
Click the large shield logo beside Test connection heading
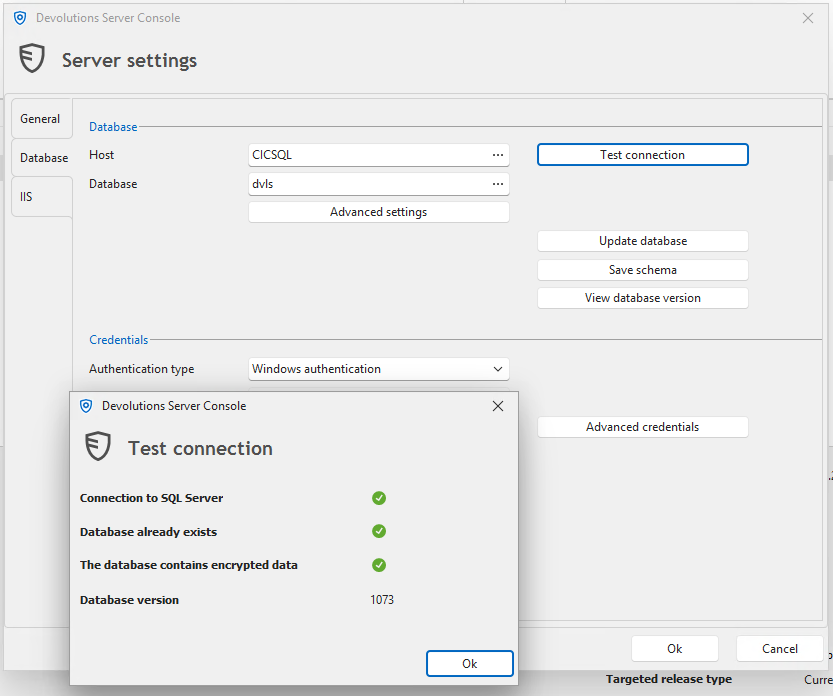pyautogui.click(x=98, y=446)
